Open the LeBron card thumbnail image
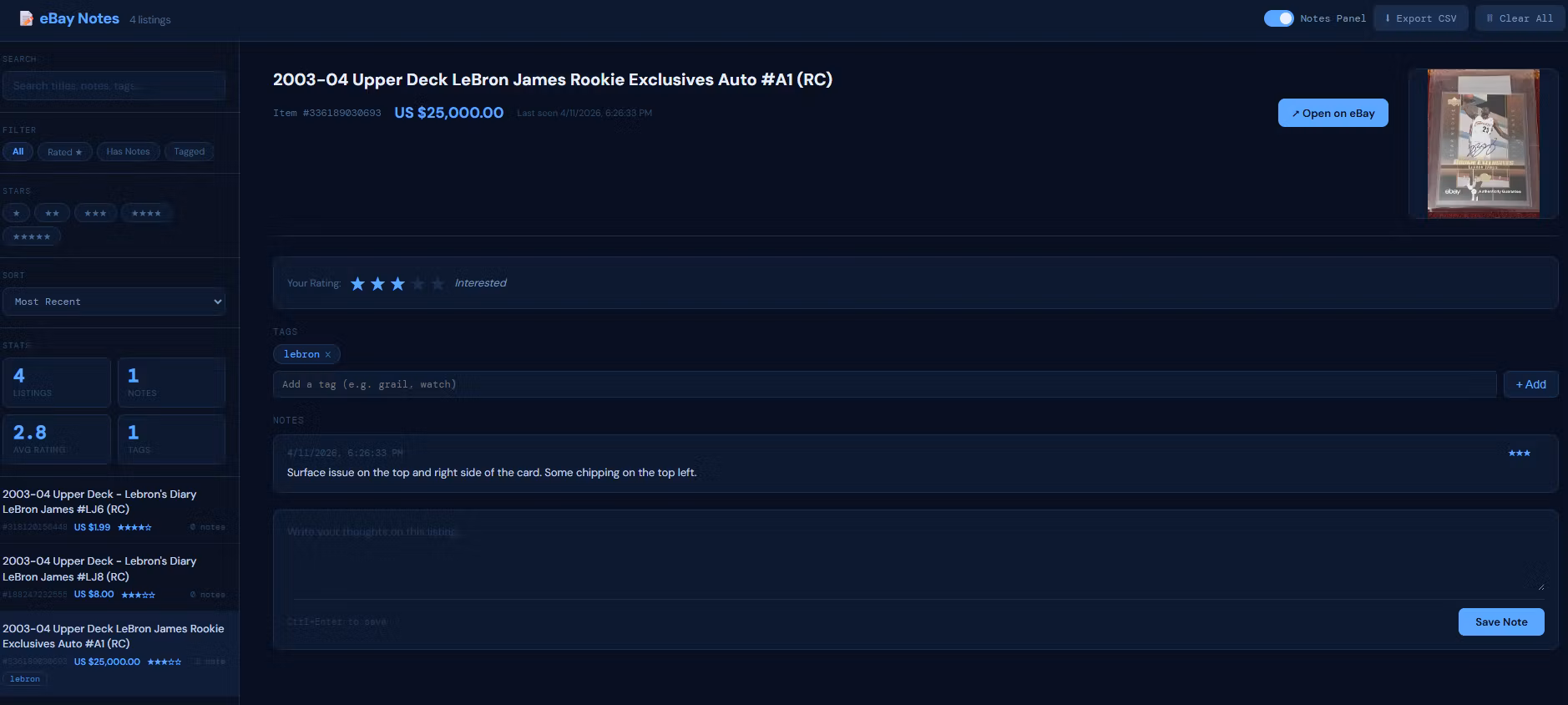 point(1483,144)
